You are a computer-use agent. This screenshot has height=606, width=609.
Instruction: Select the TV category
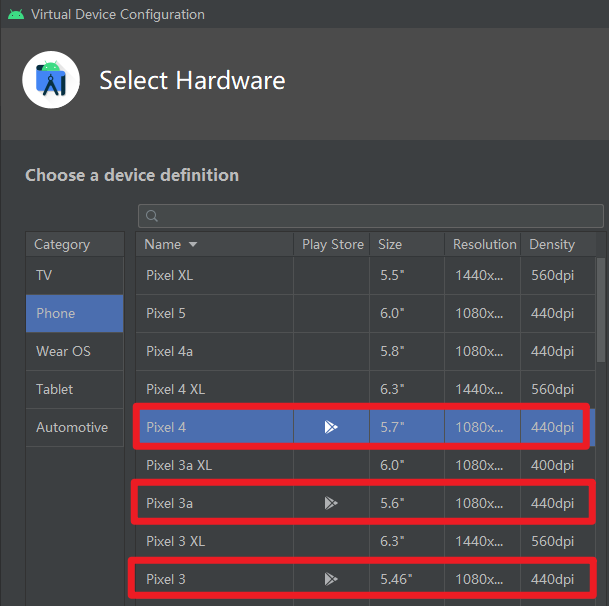pos(75,275)
